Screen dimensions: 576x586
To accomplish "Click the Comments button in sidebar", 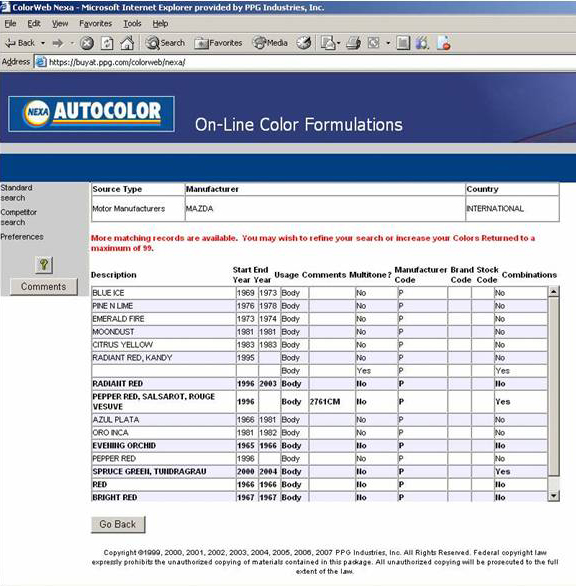I will pos(44,287).
